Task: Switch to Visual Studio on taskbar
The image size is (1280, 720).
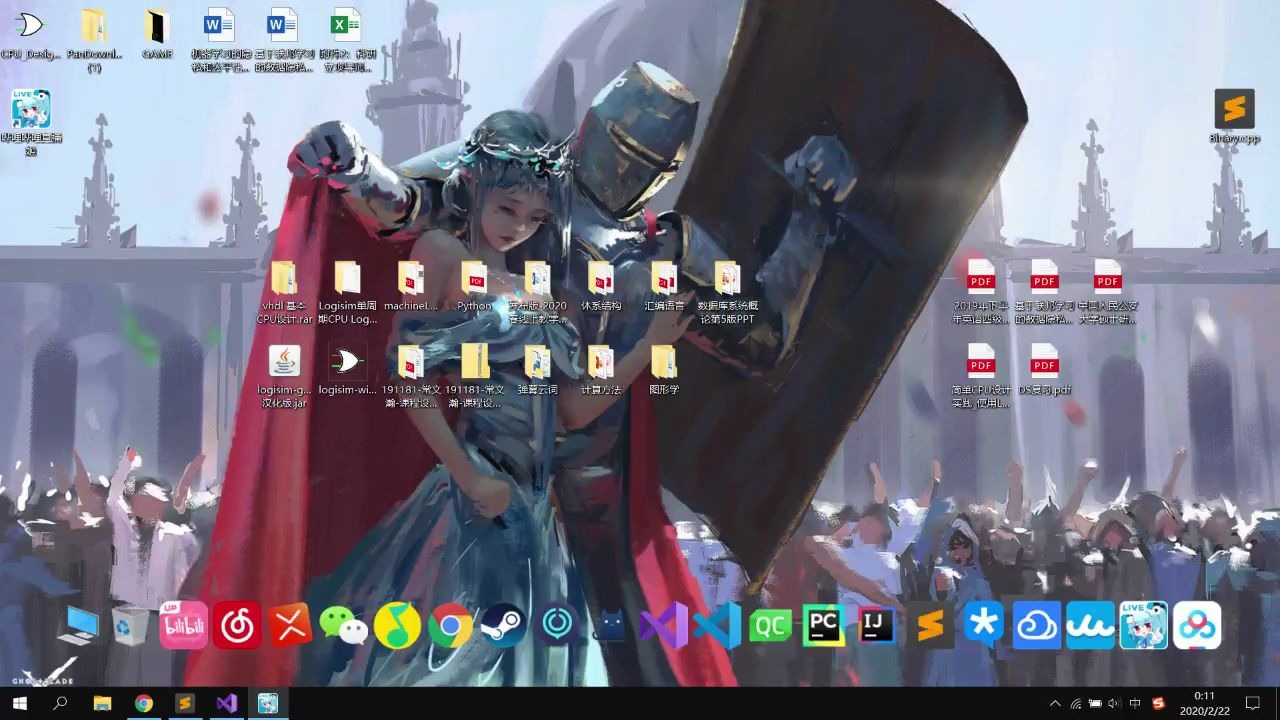Action: (x=226, y=703)
